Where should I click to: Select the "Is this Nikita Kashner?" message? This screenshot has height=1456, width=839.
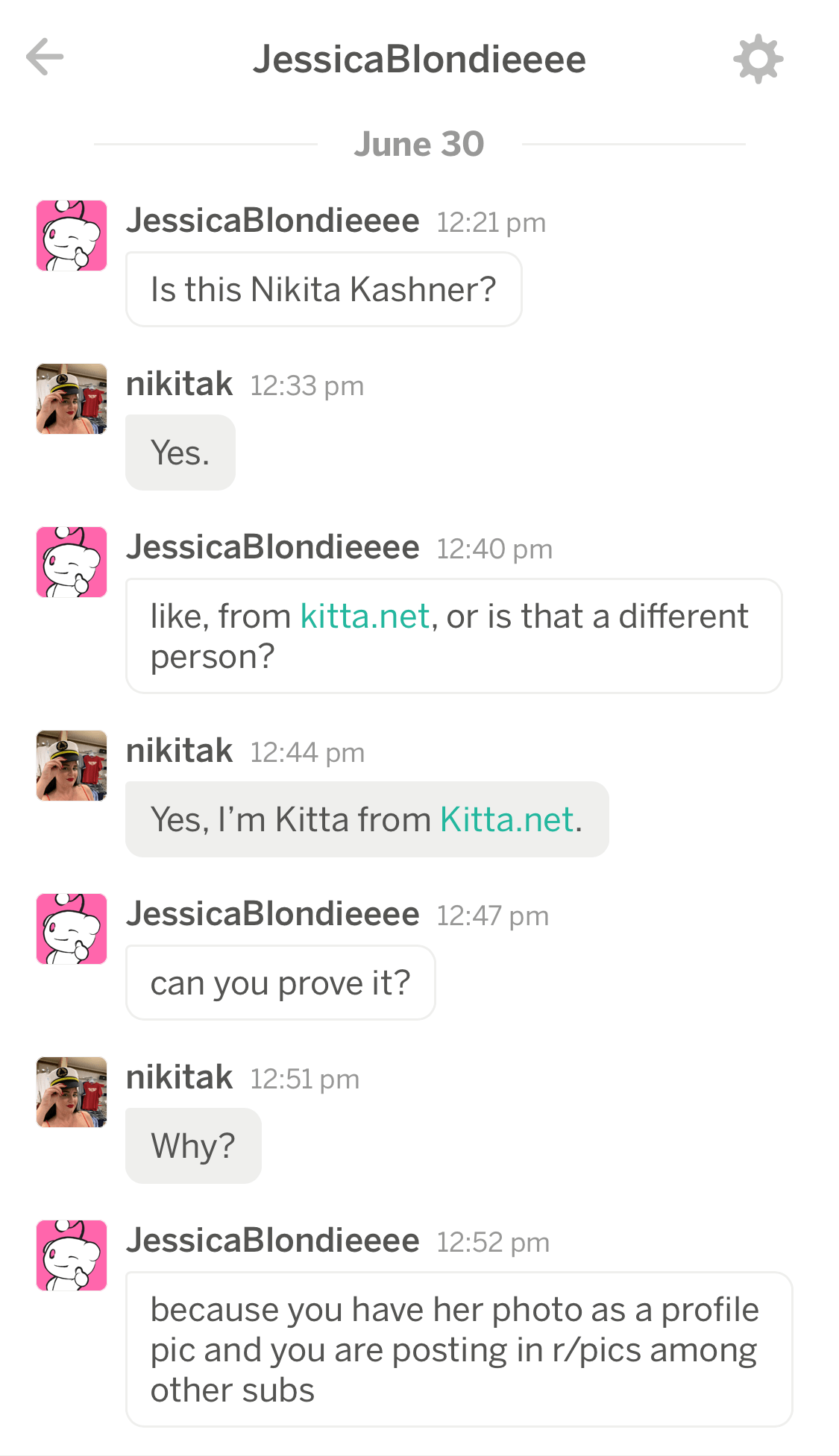click(x=324, y=289)
